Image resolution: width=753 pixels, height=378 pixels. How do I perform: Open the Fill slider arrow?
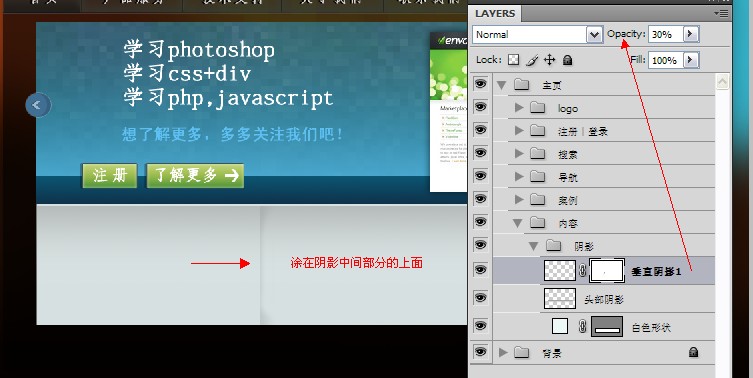coord(691,60)
